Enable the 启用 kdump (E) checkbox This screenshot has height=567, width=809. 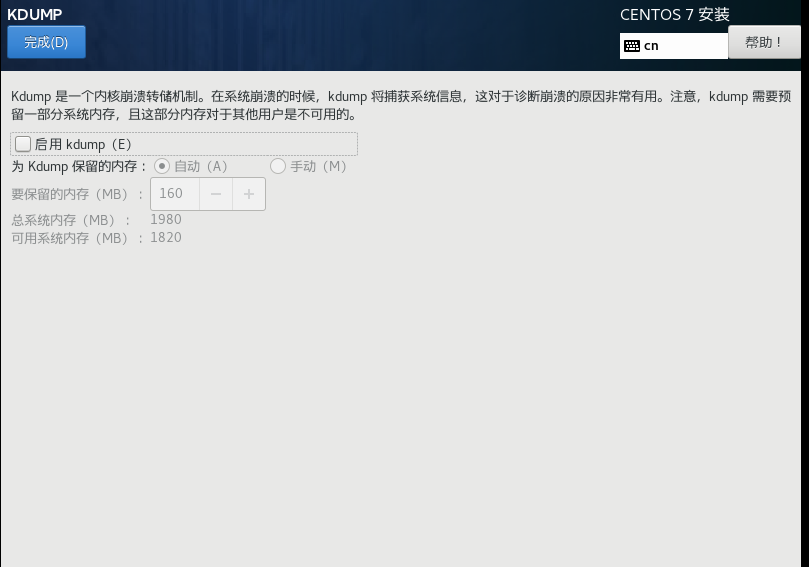tap(23, 144)
